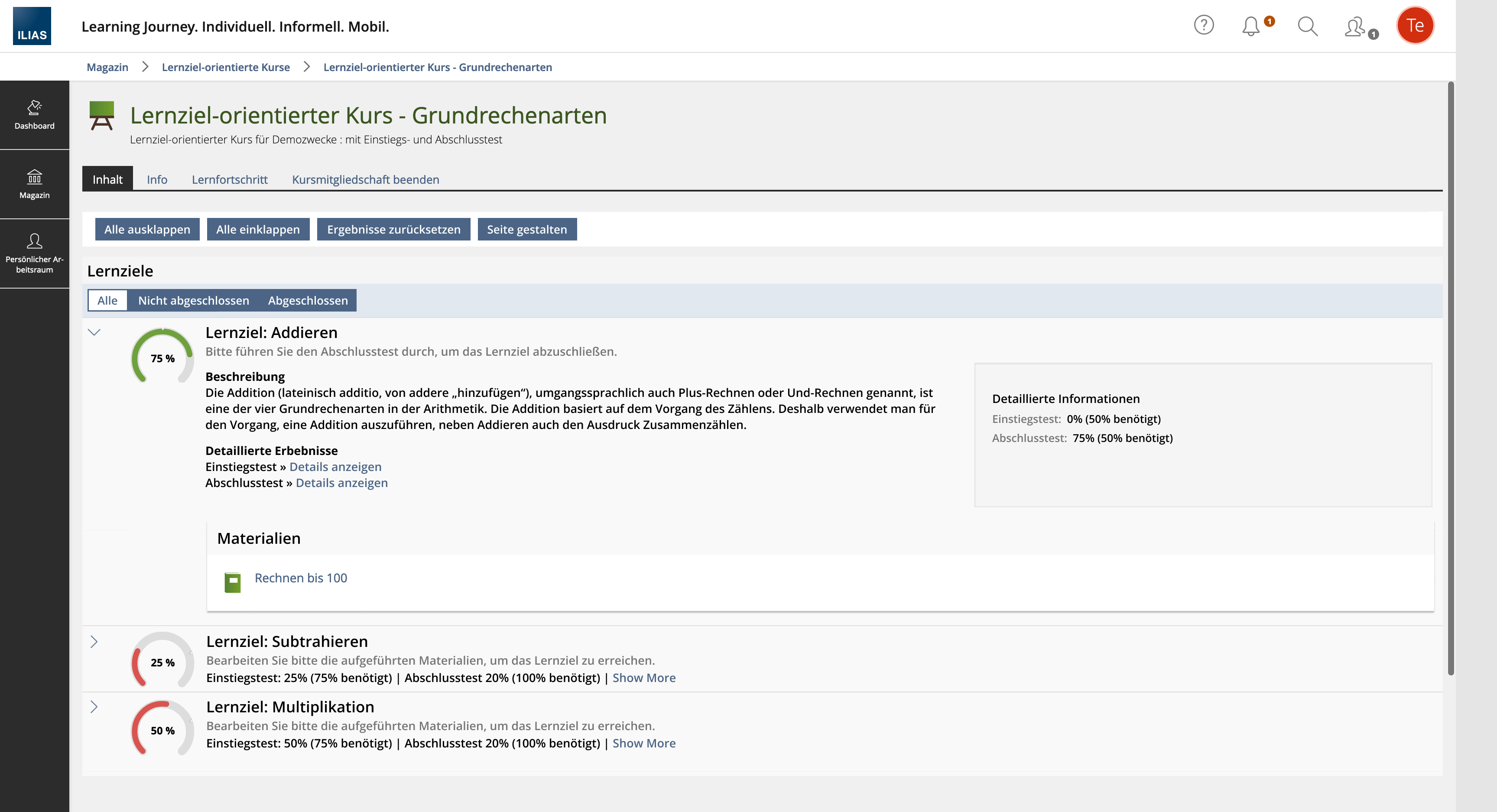Go to Dashboard in sidebar

coord(34,114)
